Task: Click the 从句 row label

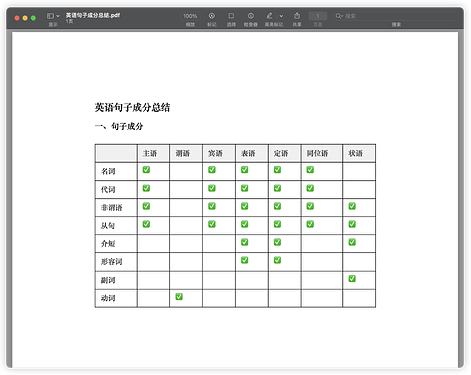Action: [108, 226]
